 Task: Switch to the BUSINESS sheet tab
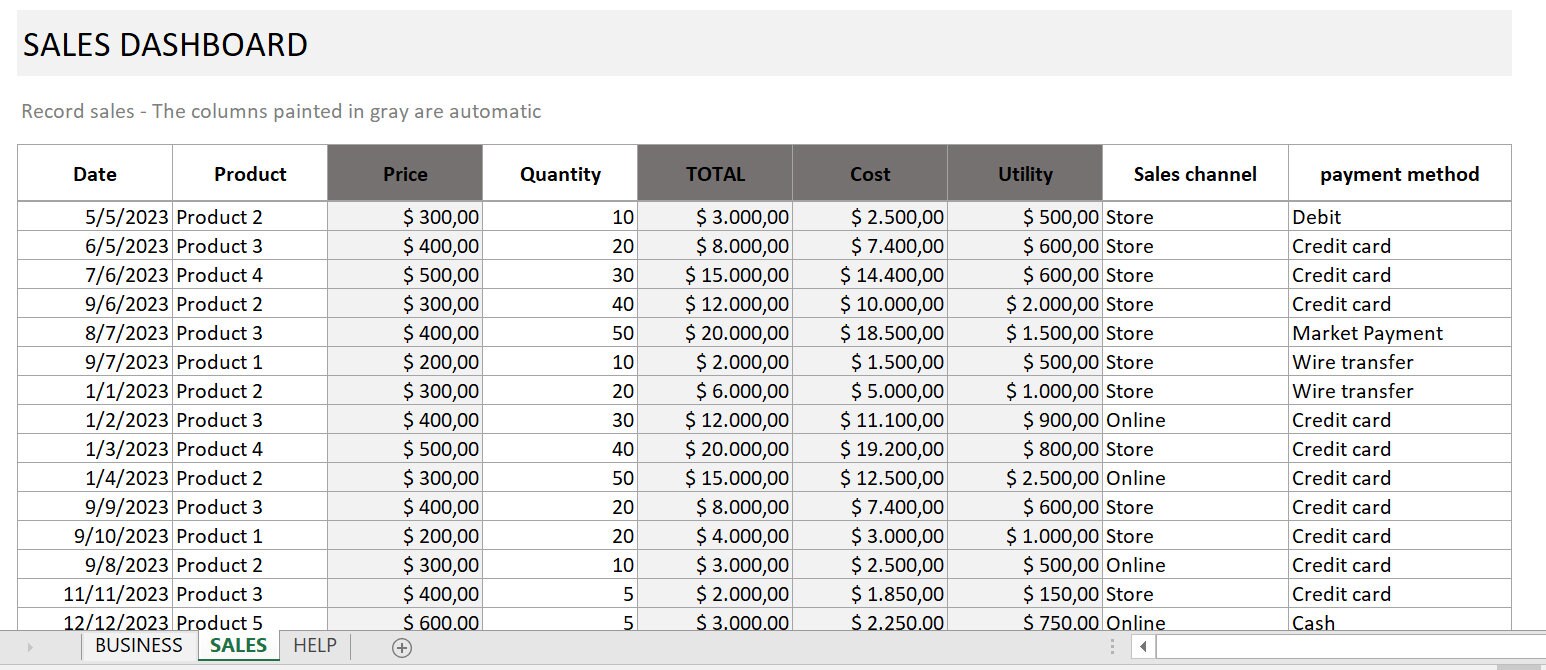[139, 646]
